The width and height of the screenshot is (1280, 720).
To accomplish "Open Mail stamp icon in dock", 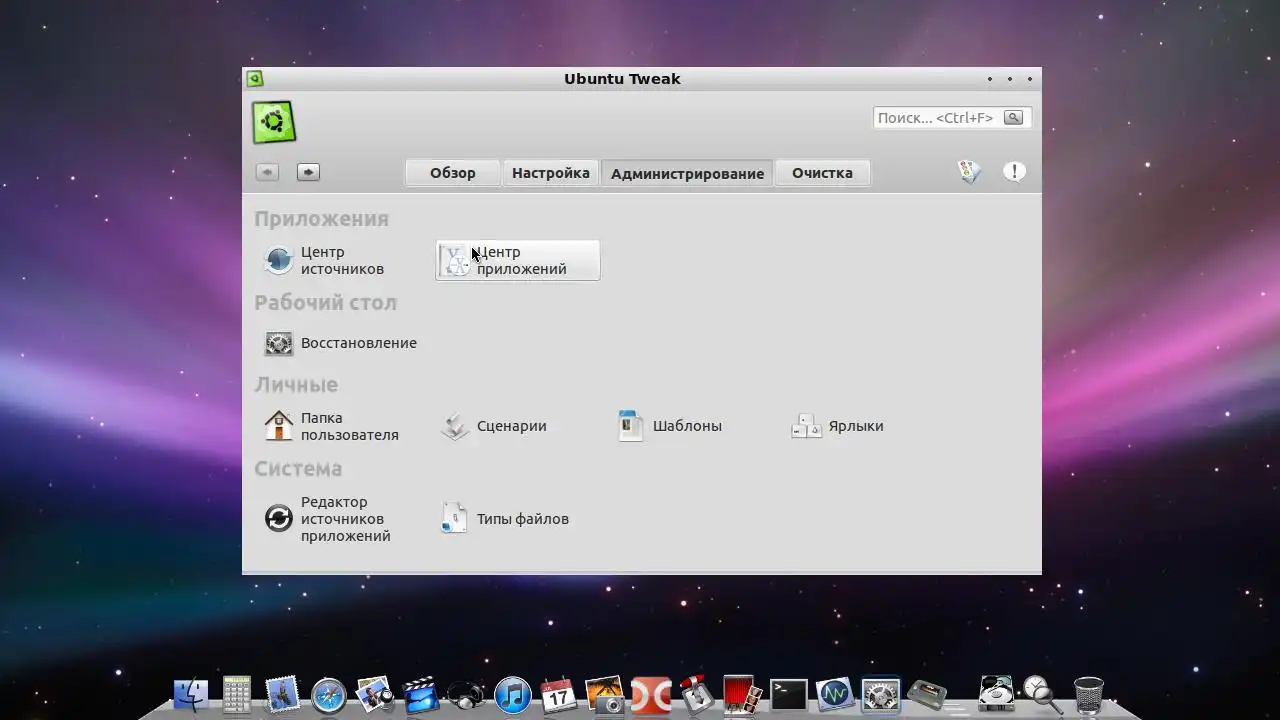I will click(282, 694).
